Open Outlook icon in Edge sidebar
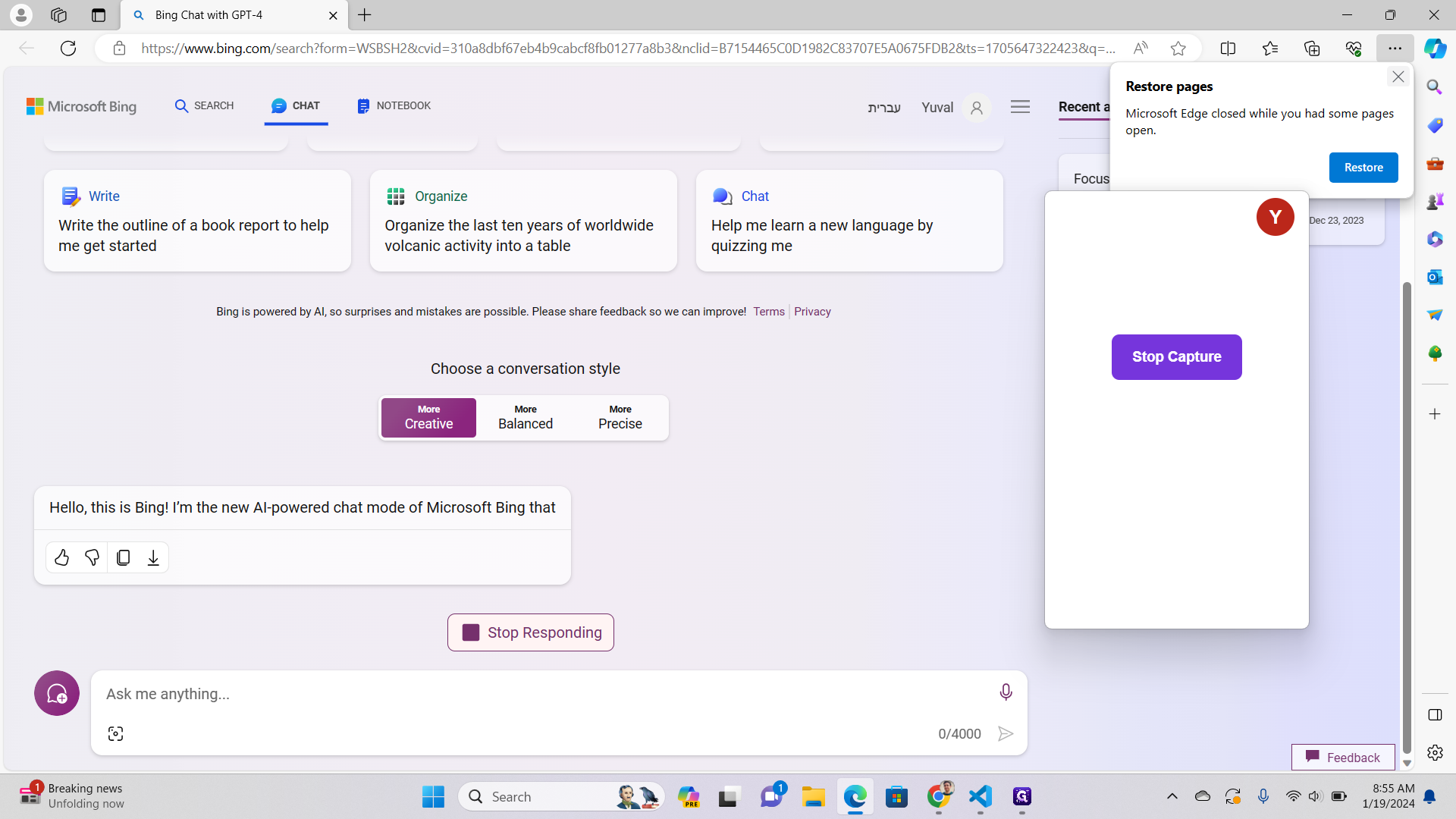Screen dimensions: 1456x819 tap(1435, 277)
